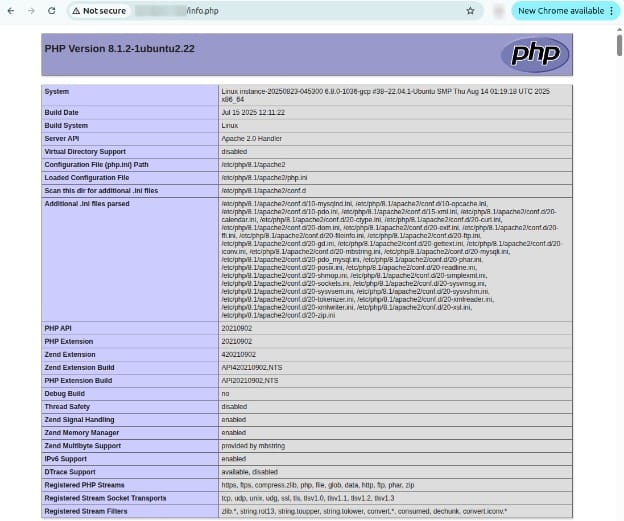Click the Zend Signal Handling label

(79, 420)
